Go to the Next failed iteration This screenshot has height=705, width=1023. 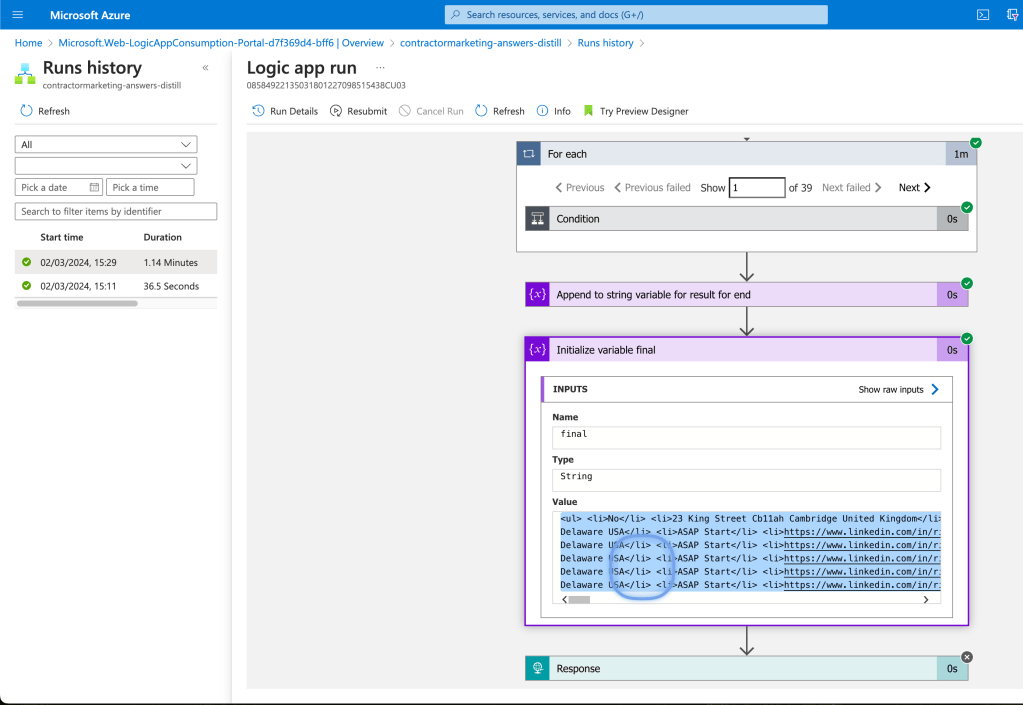click(851, 188)
